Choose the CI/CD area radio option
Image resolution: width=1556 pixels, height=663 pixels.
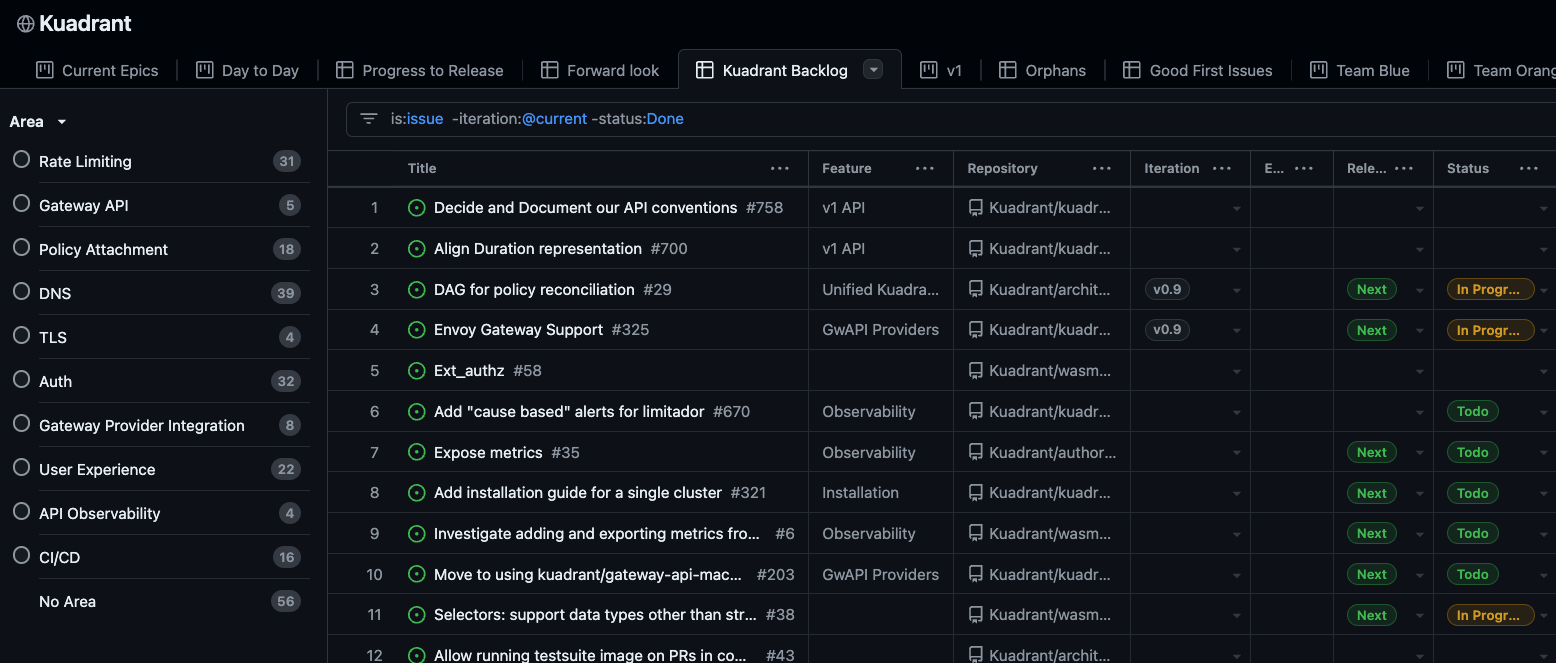pyautogui.click(x=21, y=556)
